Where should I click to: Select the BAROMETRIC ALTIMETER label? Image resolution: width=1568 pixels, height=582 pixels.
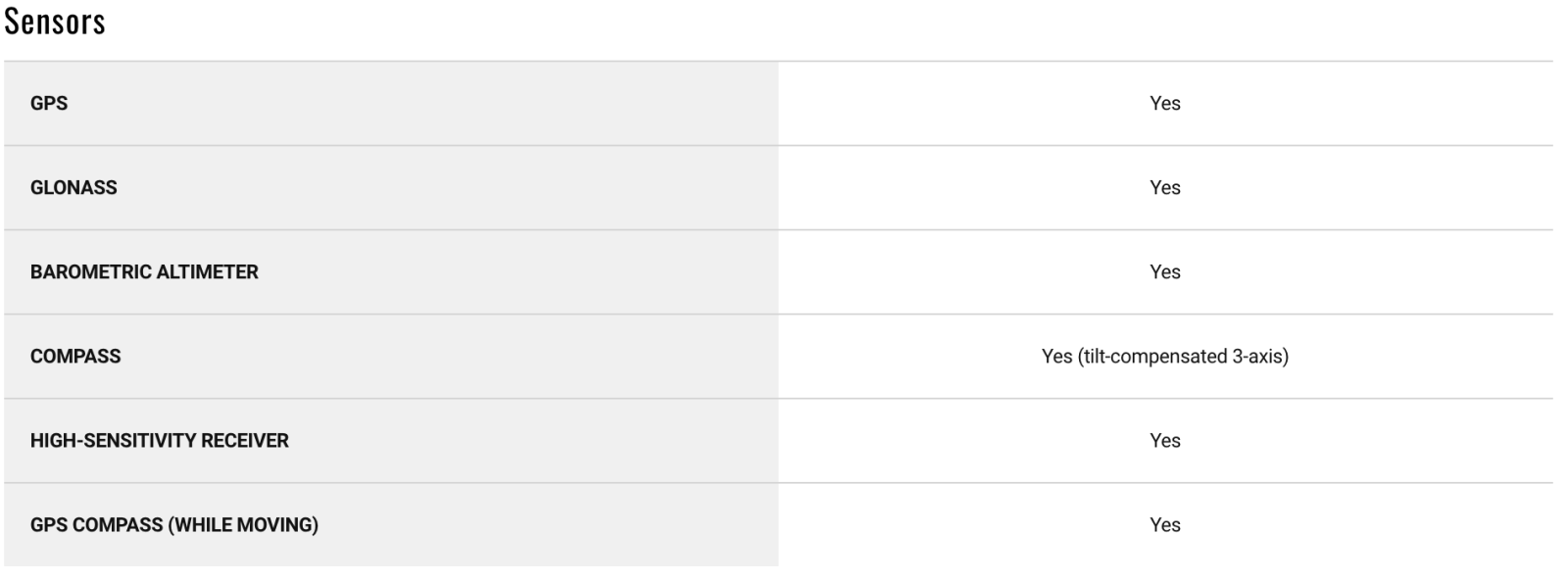pyautogui.click(x=144, y=272)
